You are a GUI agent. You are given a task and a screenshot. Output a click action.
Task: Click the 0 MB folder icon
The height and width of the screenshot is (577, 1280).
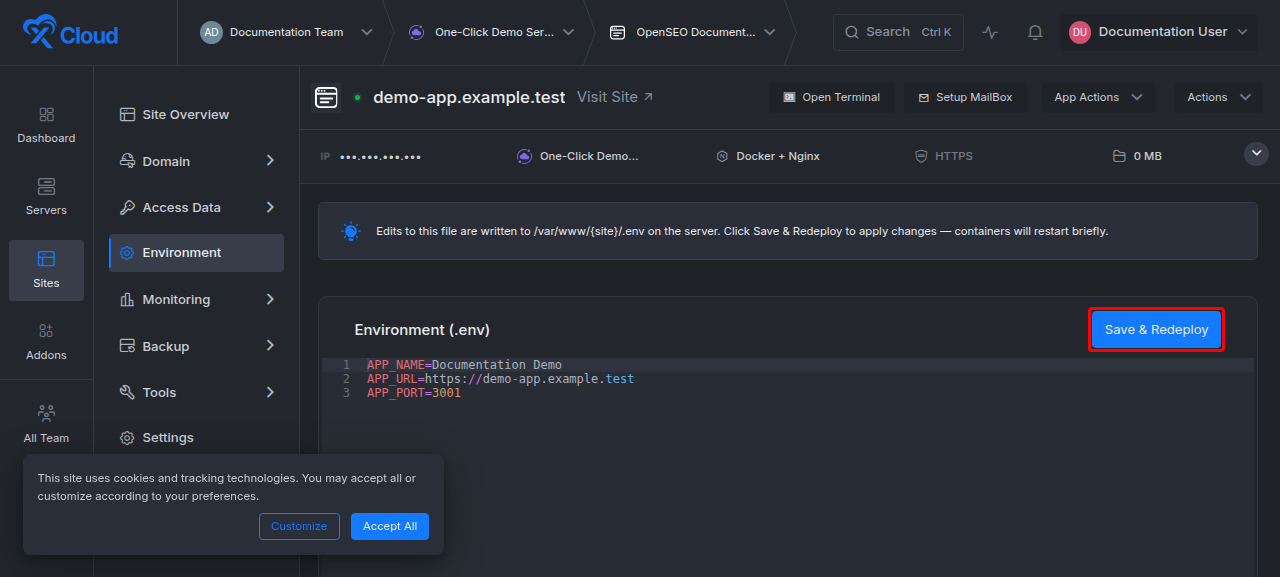coord(1119,156)
